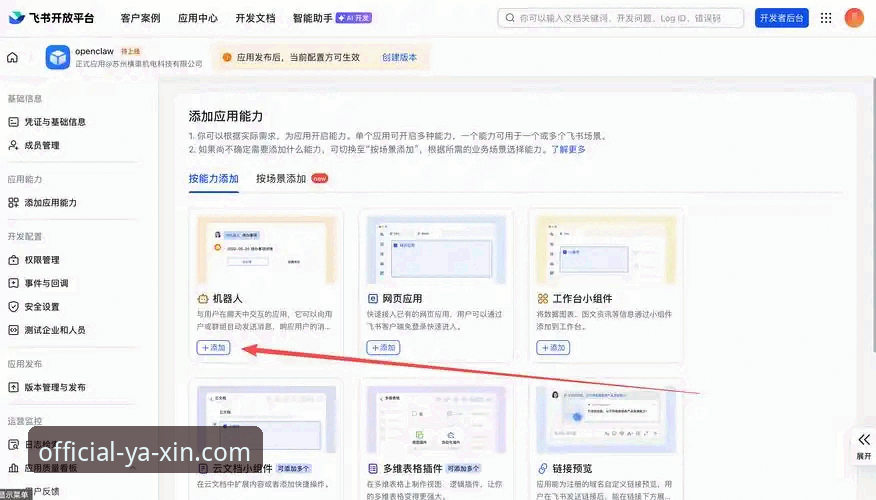The image size is (876, 500).
Task: Click the 创建版本 link
Action: click(399, 58)
